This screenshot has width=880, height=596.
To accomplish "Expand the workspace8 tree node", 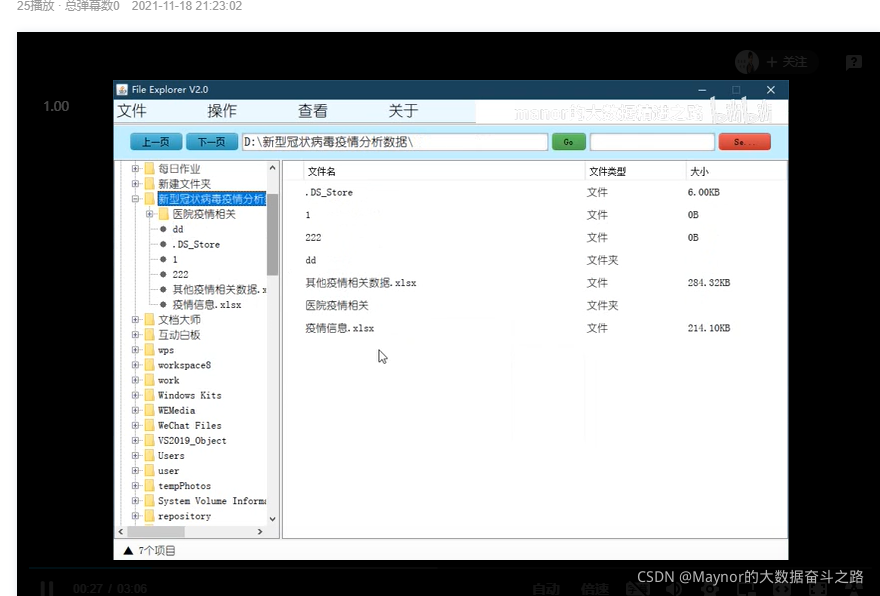I will [135, 365].
